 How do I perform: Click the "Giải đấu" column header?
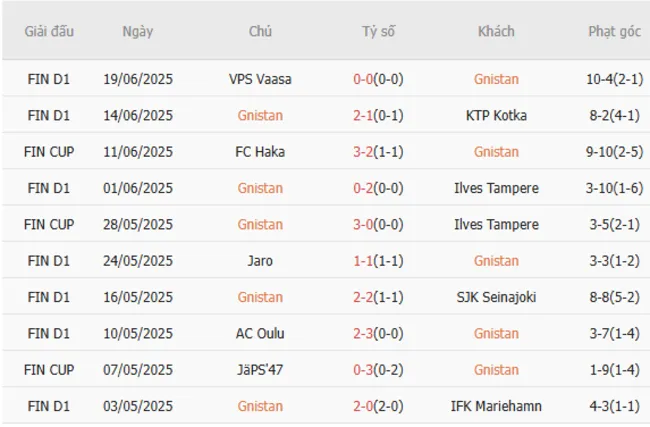pyautogui.click(x=49, y=31)
